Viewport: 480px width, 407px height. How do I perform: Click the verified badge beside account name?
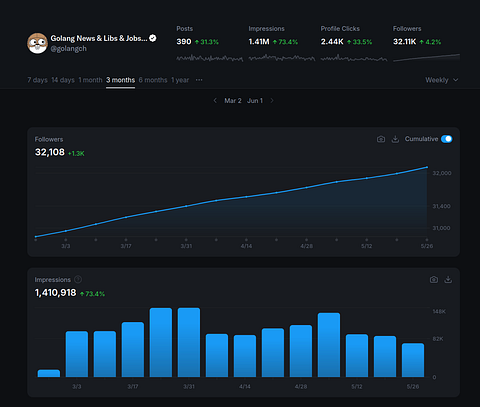click(x=153, y=38)
